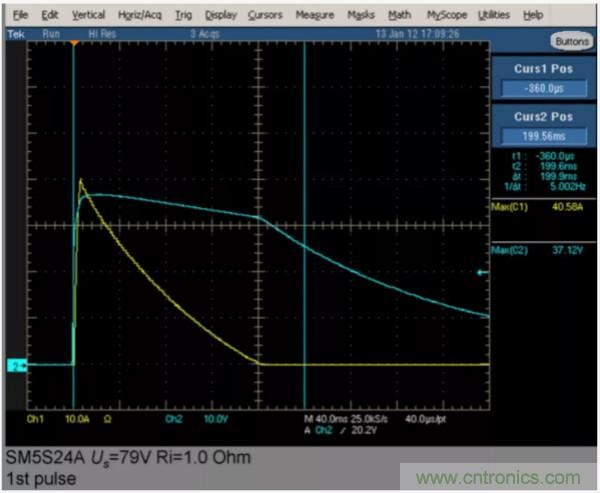Open the File menu
Viewport: 600px width, 493px height.
[21, 16]
